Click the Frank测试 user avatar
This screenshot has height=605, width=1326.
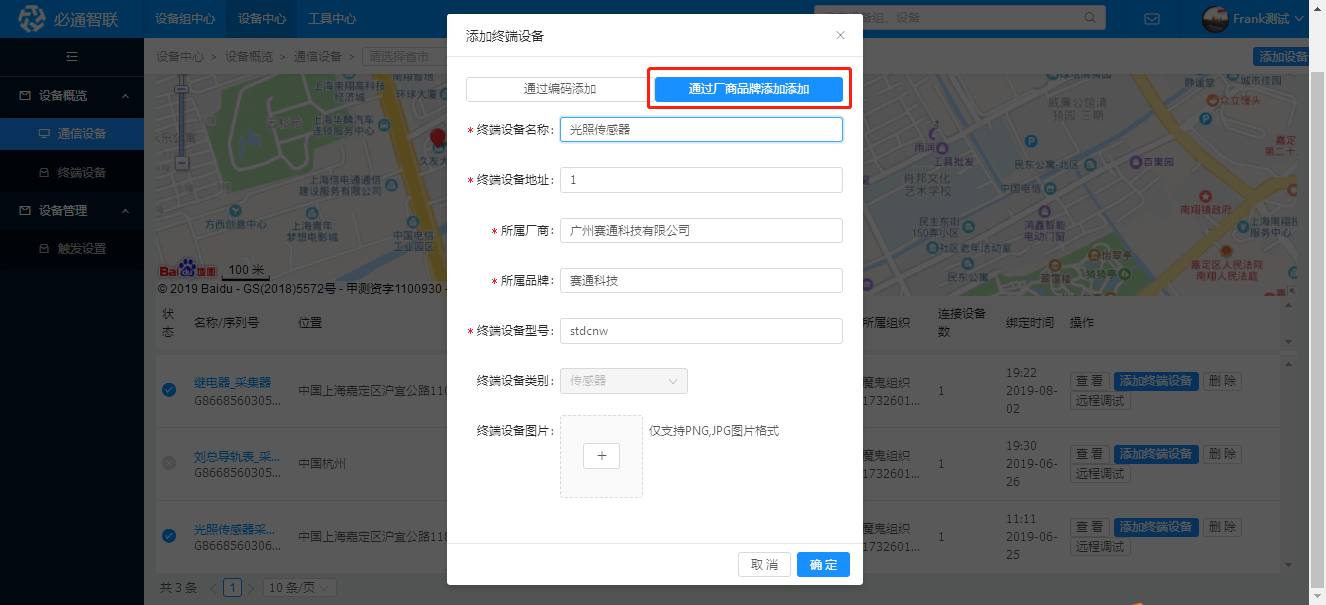point(1215,19)
